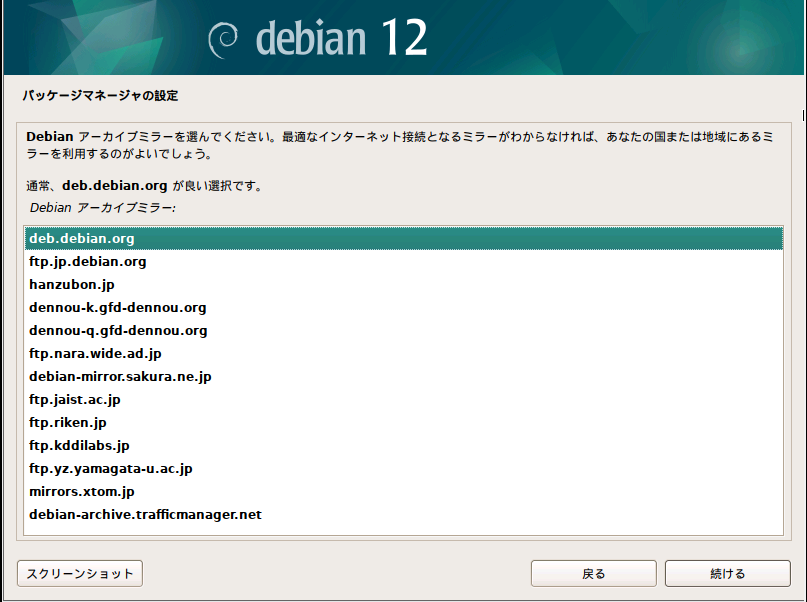The height and width of the screenshot is (602, 807).
Task: Click the スクリーンショット (screenshot) button
Action: click(80, 574)
